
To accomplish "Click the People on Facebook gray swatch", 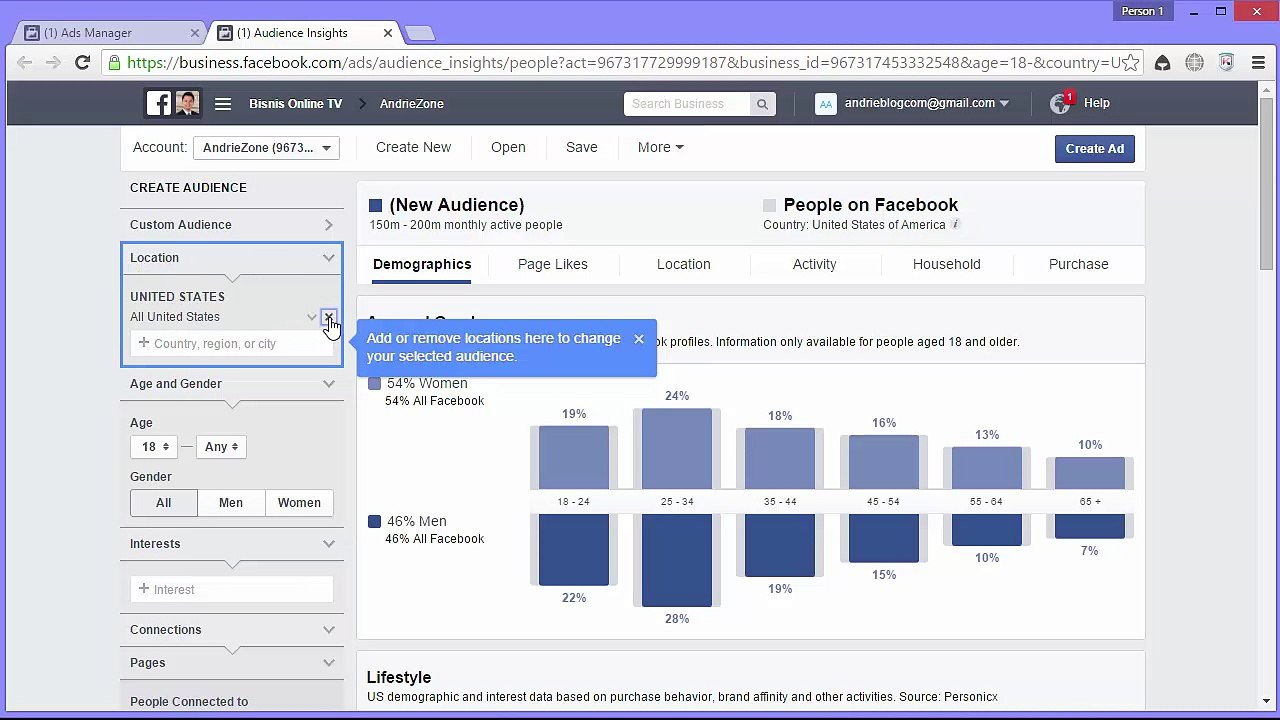I will pyautogui.click(x=769, y=205).
